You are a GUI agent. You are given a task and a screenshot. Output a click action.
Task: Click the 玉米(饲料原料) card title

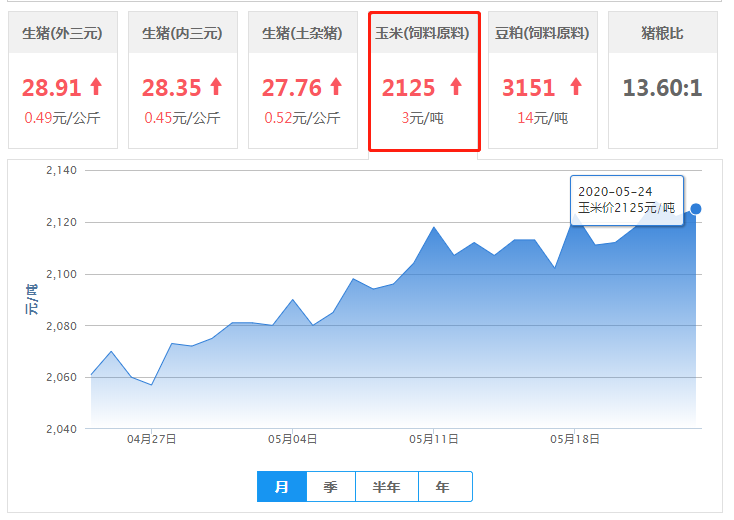pos(423,33)
